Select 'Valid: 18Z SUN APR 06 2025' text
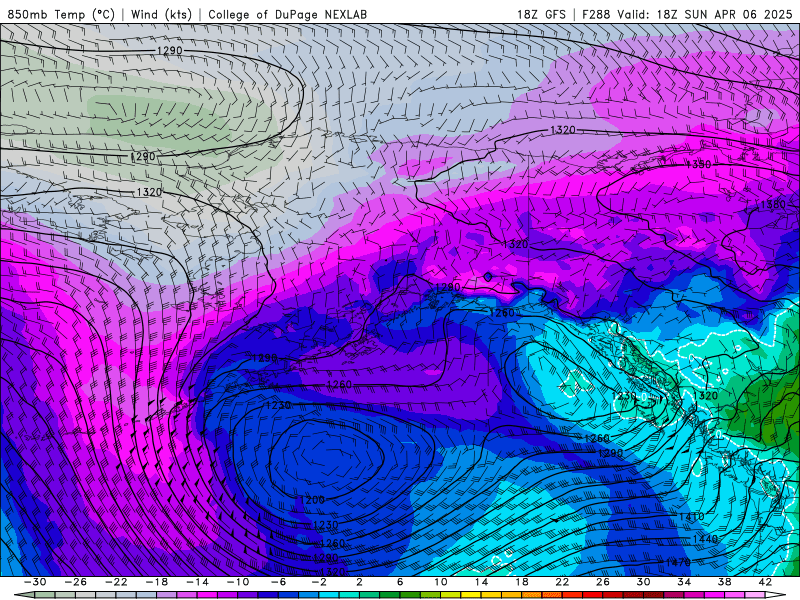Viewport: 800px width, 600px height. click(x=705, y=14)
